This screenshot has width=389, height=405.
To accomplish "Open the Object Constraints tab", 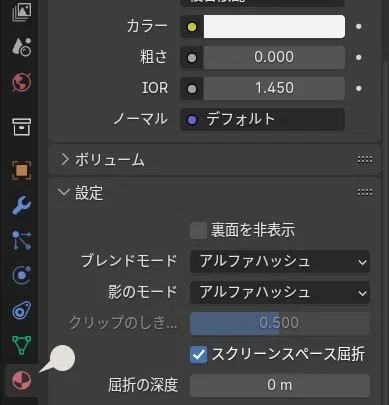I will click(22, 310).
